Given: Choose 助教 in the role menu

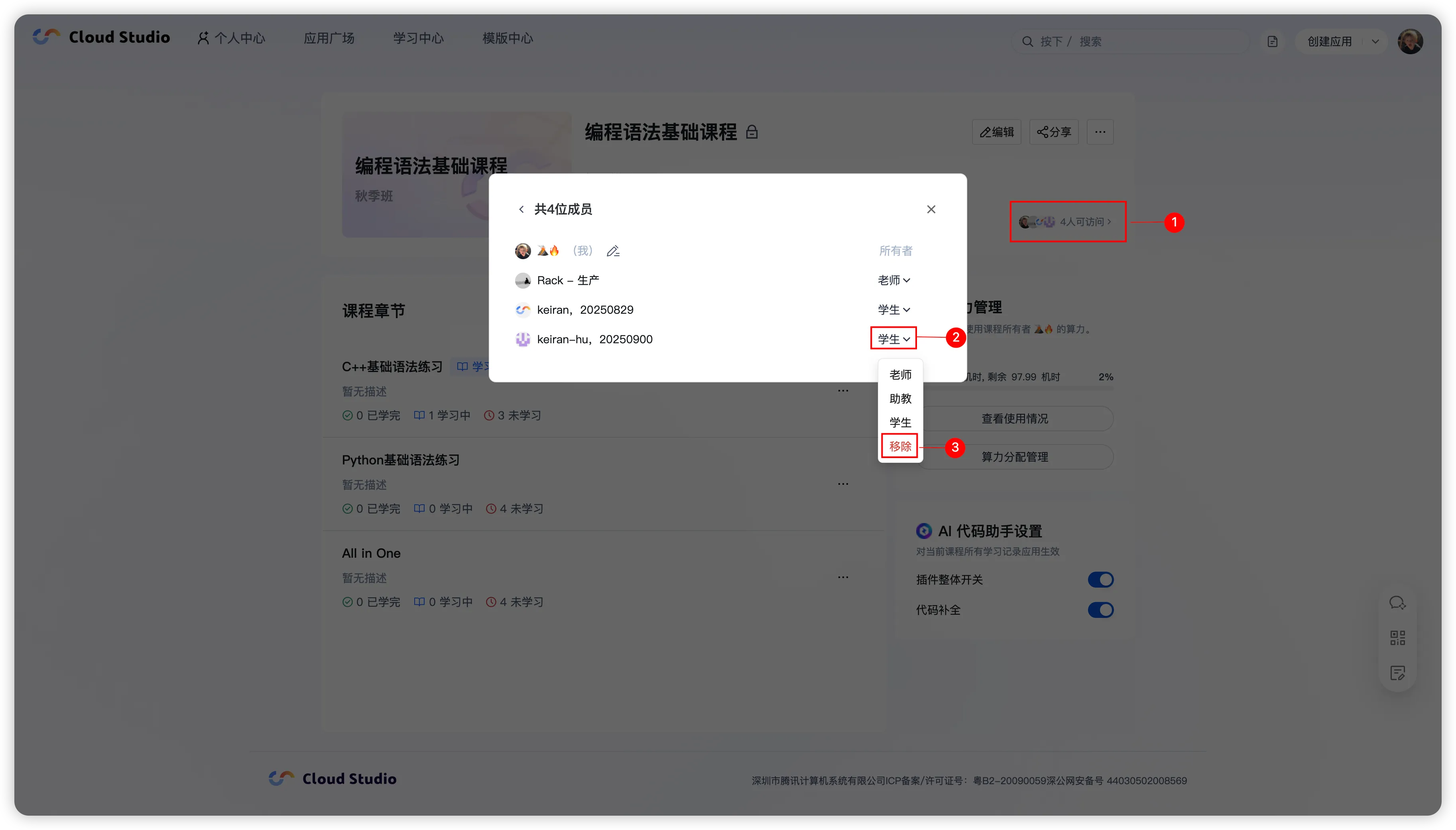Looking at the screenshot, I should pos(899,399).
